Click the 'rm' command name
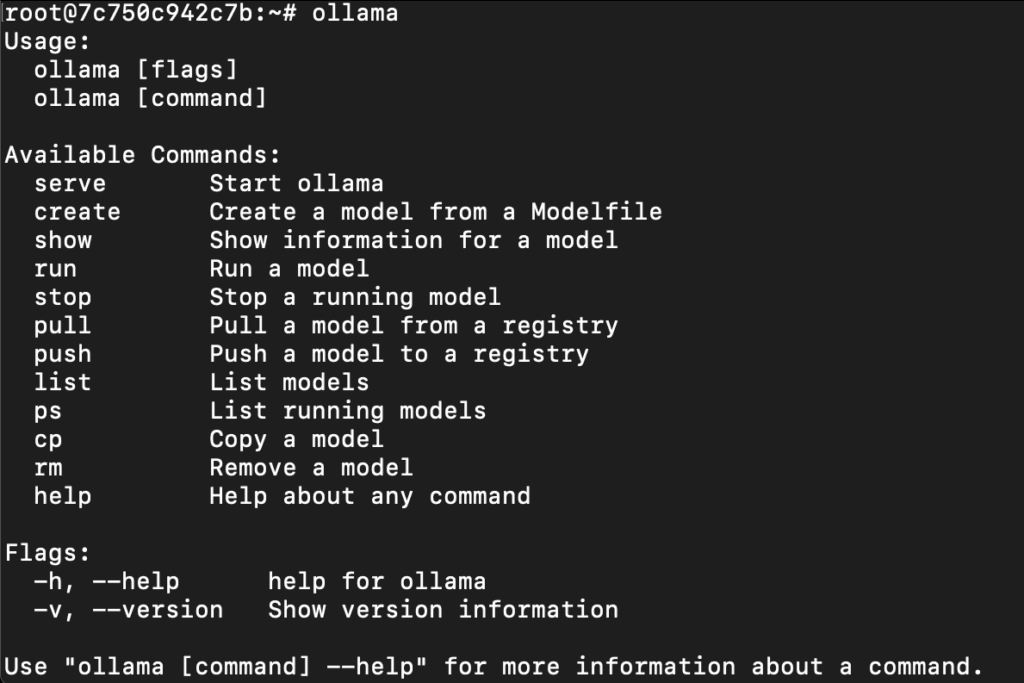The height and width of the screenshot is (683, 1024). point(48,467)
